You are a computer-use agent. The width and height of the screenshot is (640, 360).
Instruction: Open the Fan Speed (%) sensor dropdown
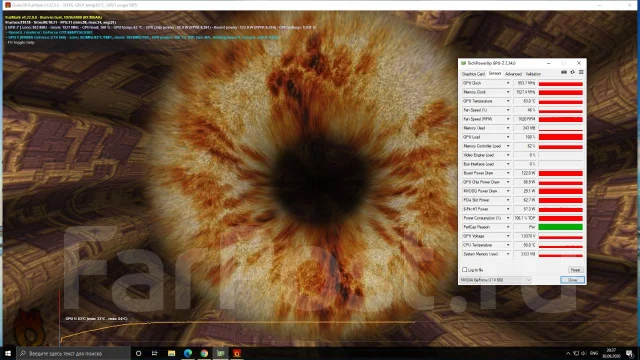tap(508, 110)
